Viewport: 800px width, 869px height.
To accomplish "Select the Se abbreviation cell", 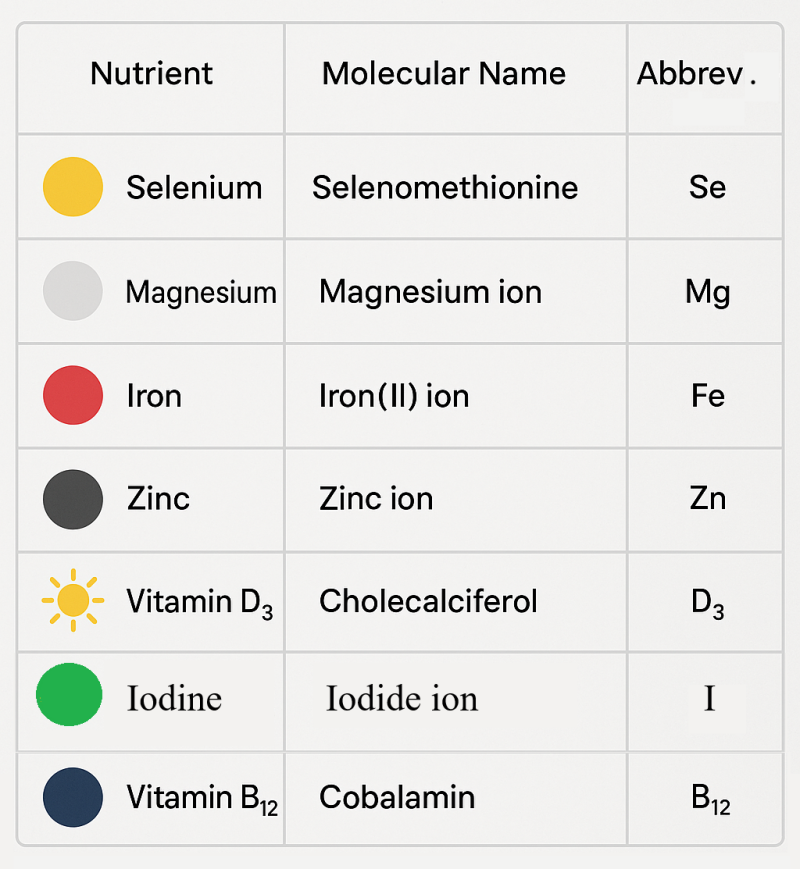I will coord(707,187).
